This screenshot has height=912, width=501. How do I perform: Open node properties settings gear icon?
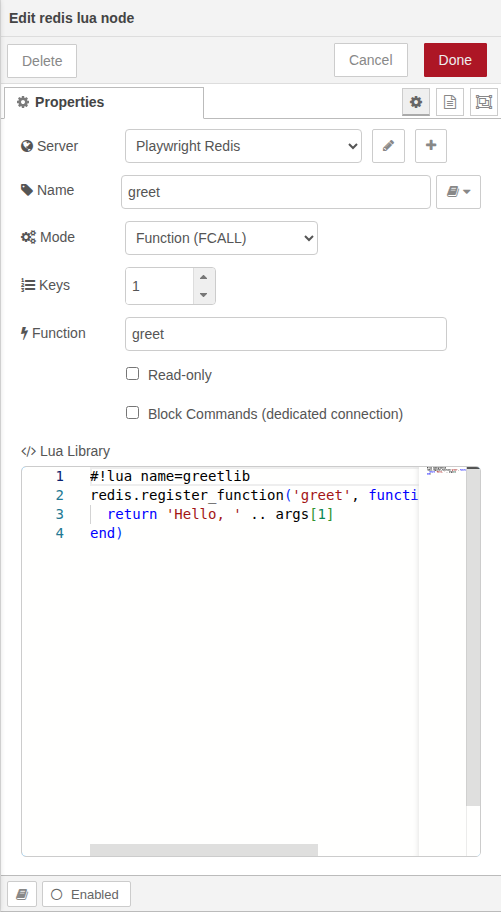point(415,102)
